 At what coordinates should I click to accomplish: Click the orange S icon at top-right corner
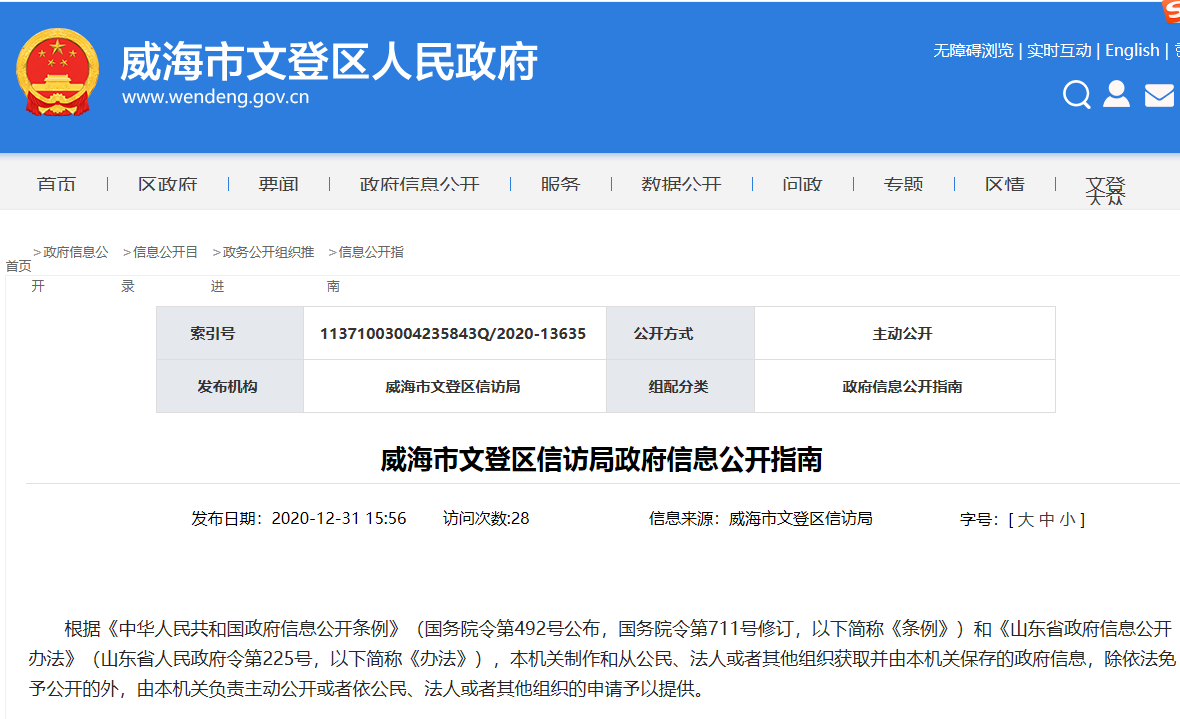tap(1171, 10)
